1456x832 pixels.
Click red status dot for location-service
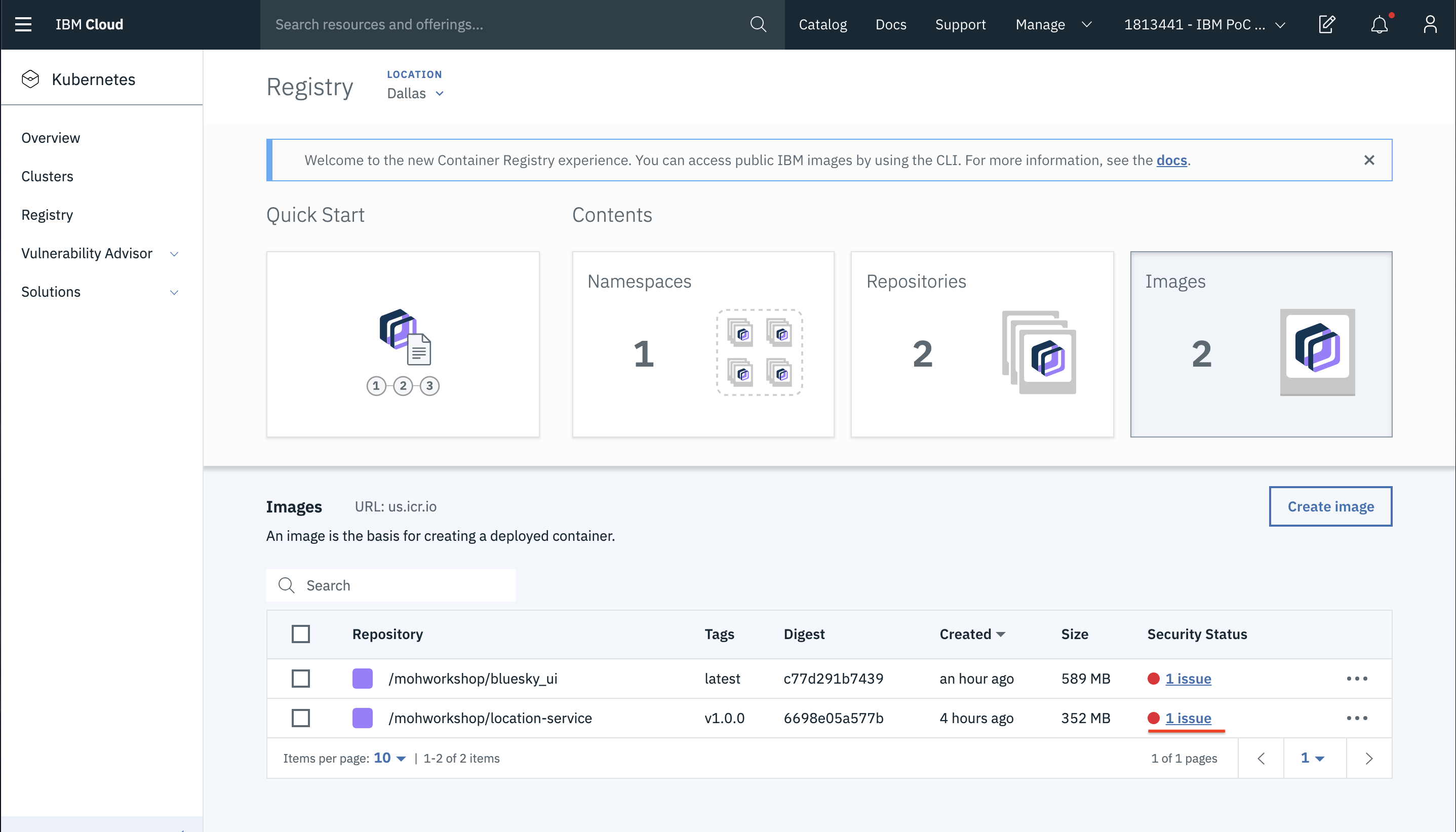(x=1153, y=718)
